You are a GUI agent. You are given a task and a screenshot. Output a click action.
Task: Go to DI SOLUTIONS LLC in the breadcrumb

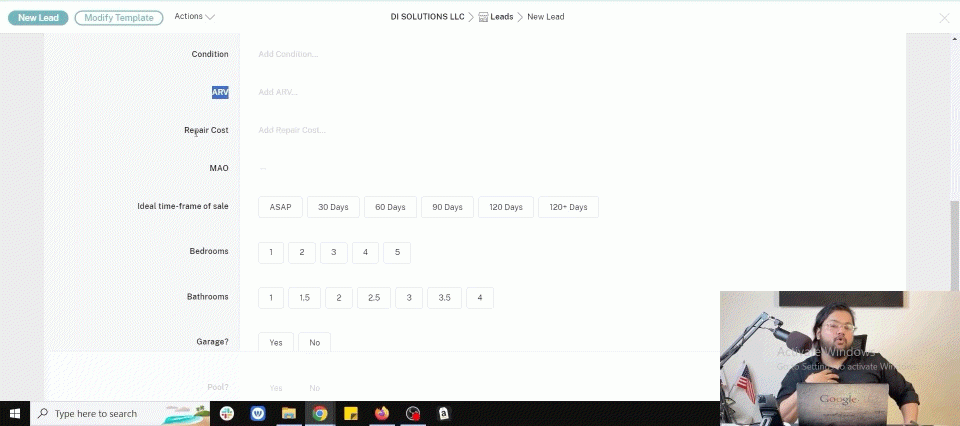[x=427, y=17]
